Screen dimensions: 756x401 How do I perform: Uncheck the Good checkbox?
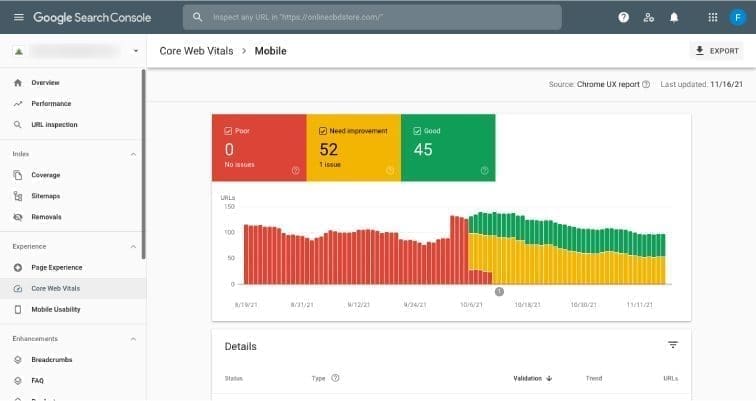(418, 130)
